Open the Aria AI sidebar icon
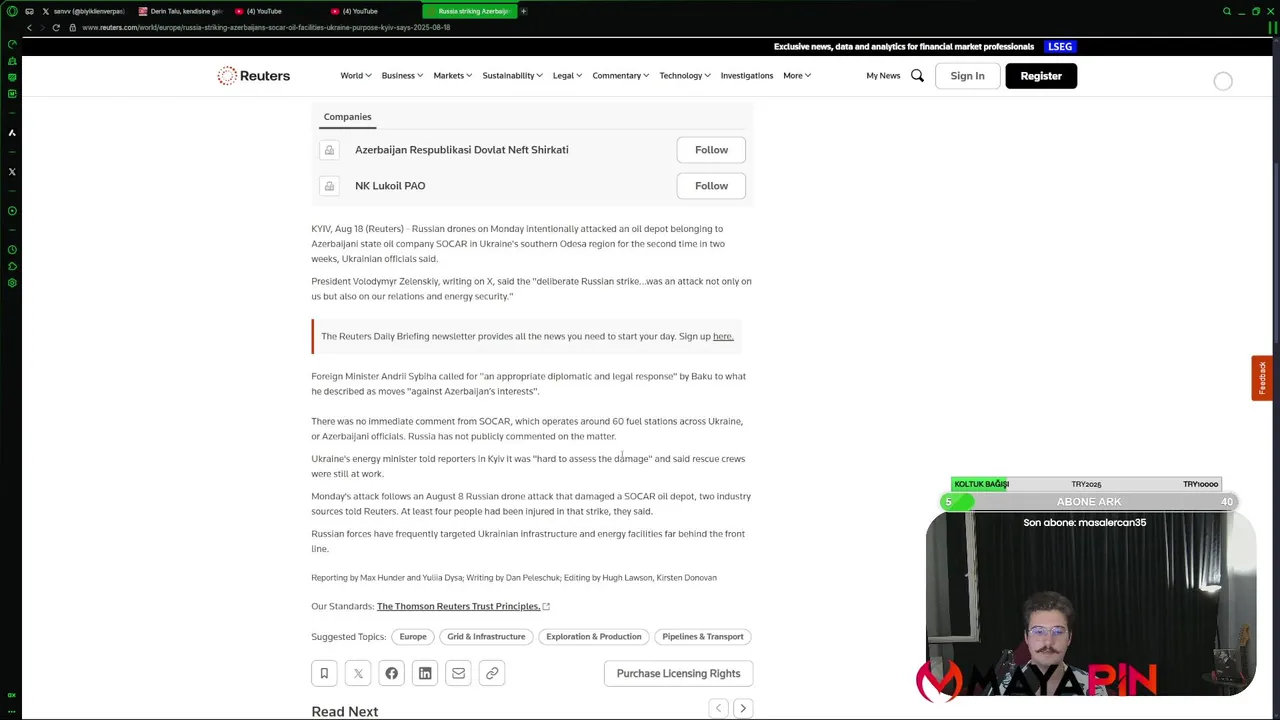Screen dimensions: 1280x720 12,132
